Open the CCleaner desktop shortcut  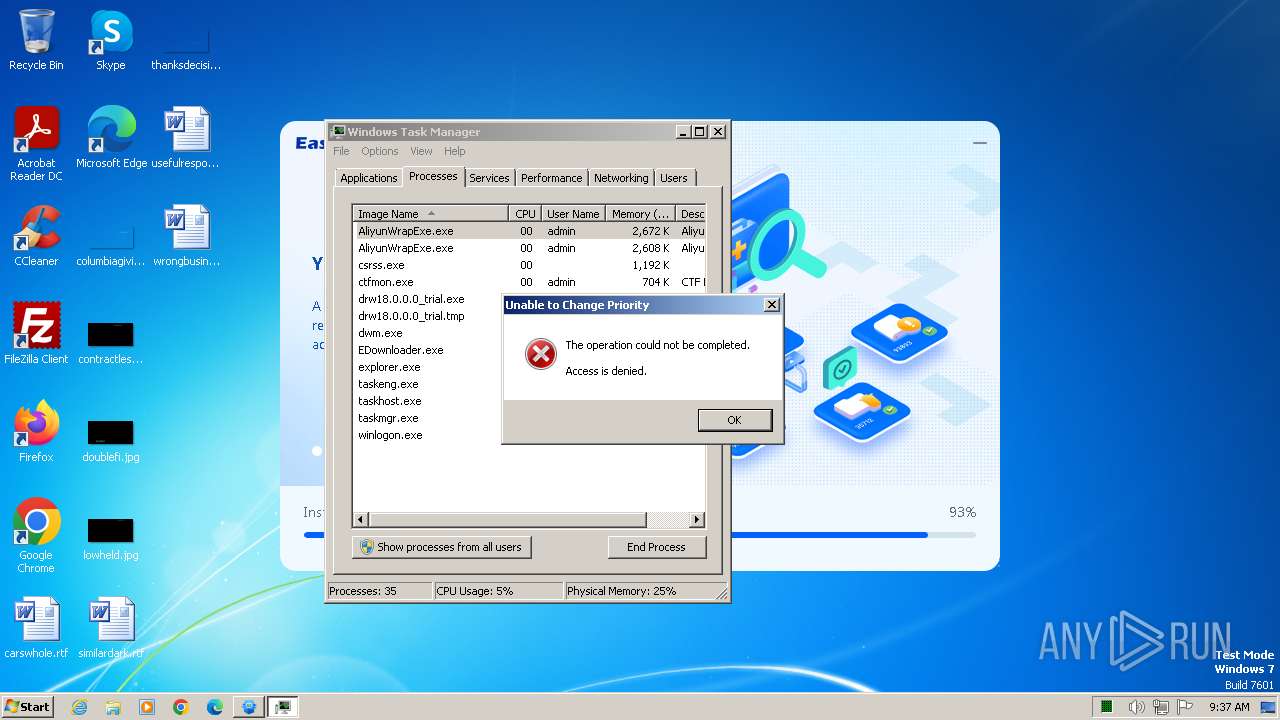36,236
